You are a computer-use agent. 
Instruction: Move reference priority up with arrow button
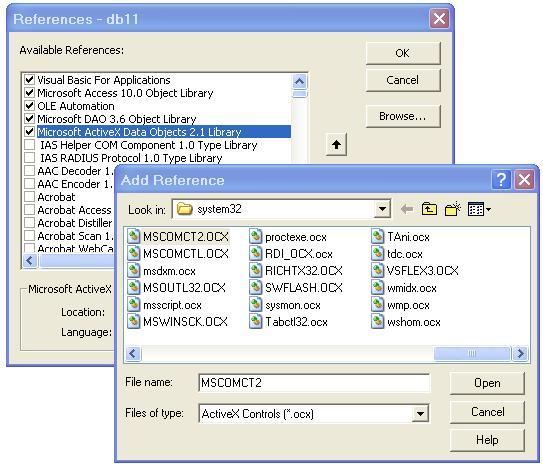pyautogui.click(x=336, y=144)
